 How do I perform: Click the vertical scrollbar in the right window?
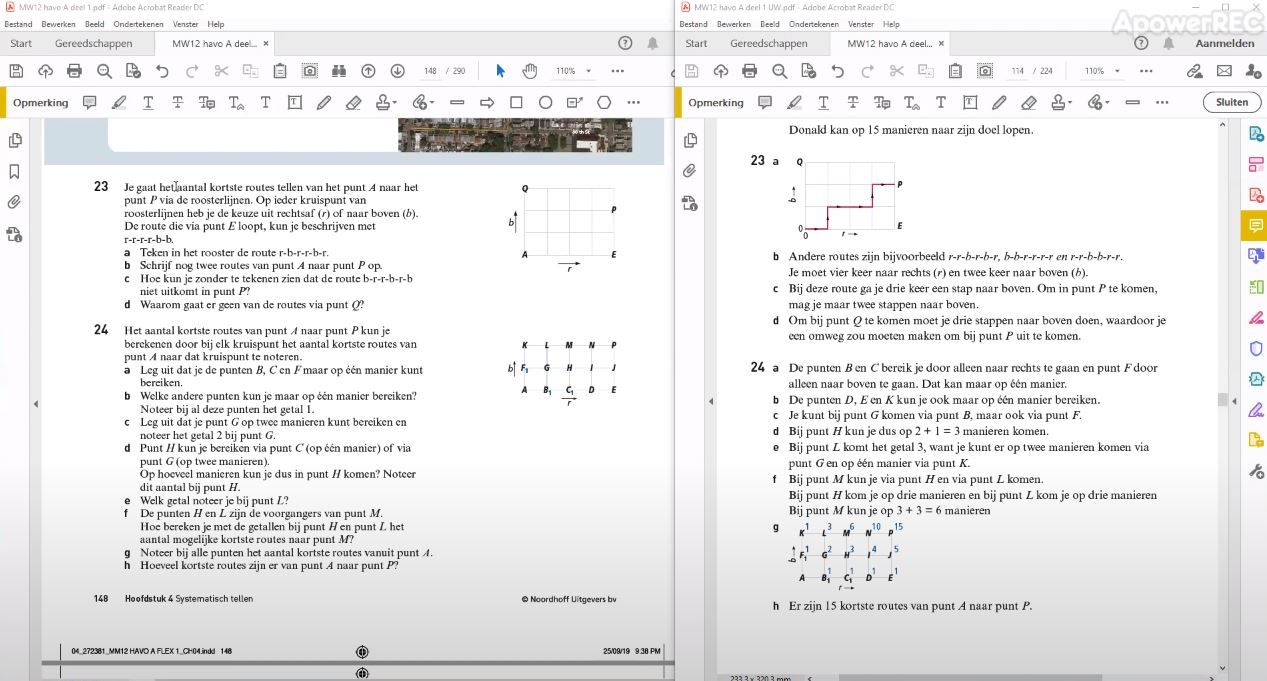point(1222,400)
